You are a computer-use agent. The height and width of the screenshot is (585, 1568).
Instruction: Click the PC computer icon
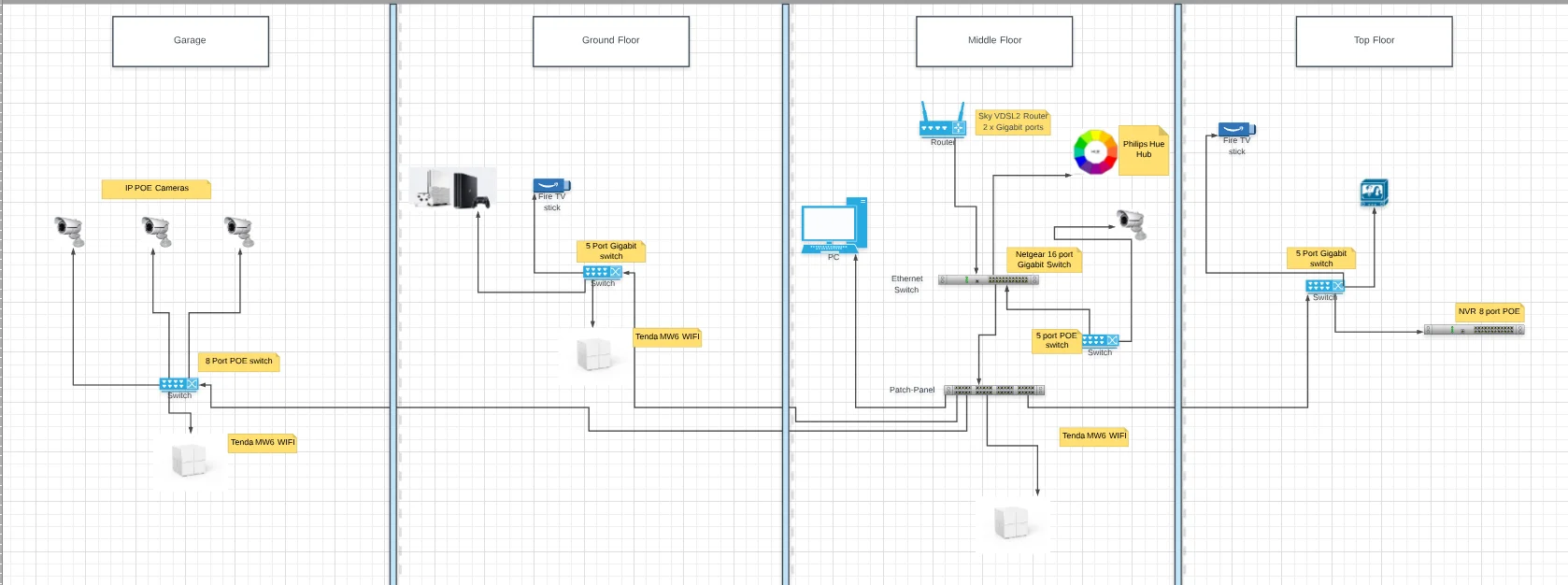click(834, 225)
